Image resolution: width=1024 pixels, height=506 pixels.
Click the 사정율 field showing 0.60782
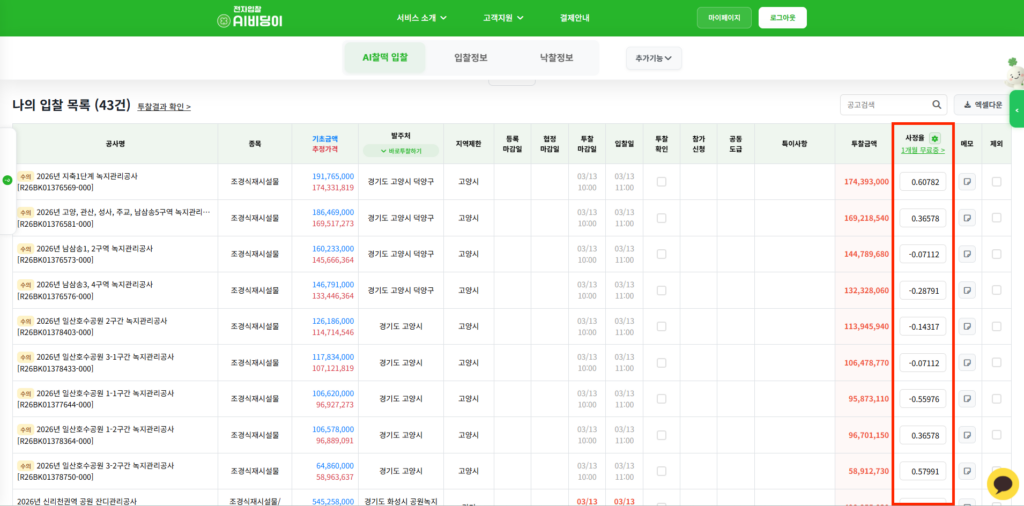pyautogui.click(x=922, y=182)
